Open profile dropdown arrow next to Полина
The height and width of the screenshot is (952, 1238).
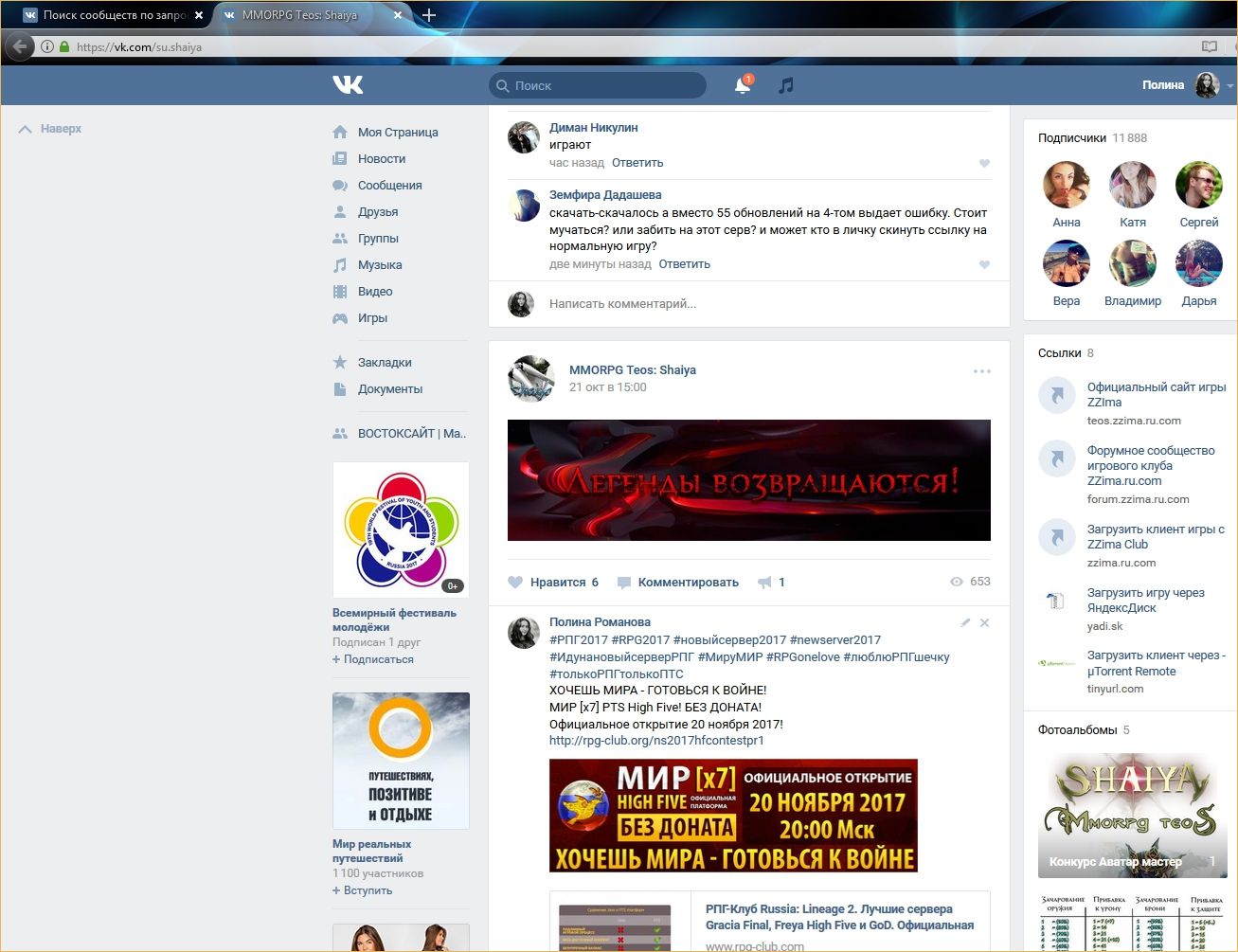(x=1229, y=86)
